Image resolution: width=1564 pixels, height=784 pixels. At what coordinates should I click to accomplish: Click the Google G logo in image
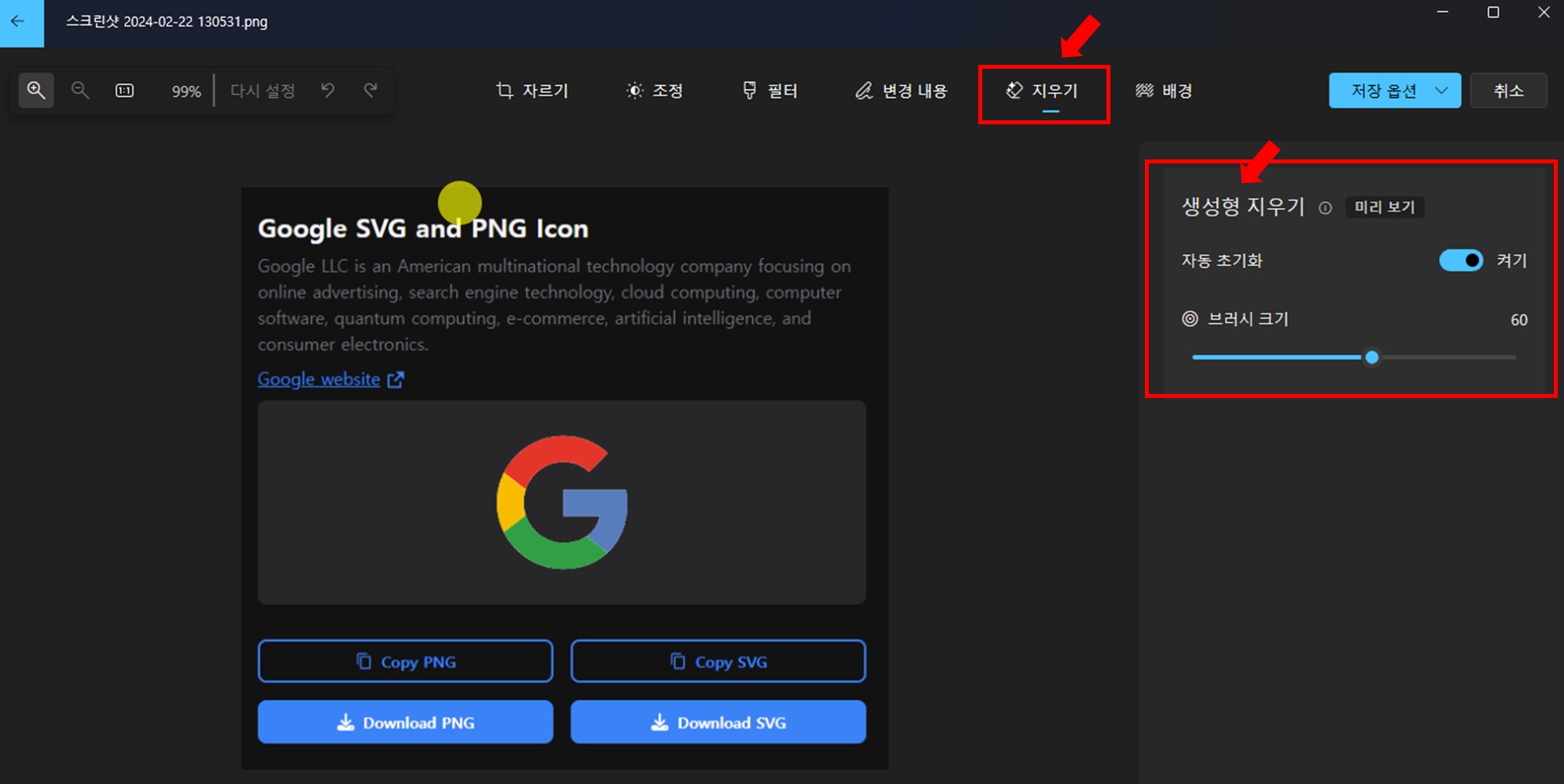pyautogui.click(x=562, y=503)
